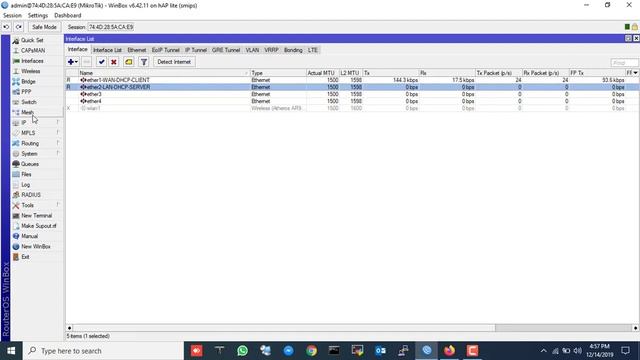
Task: Toggle Safe Mode button
Action: [44, 27]
